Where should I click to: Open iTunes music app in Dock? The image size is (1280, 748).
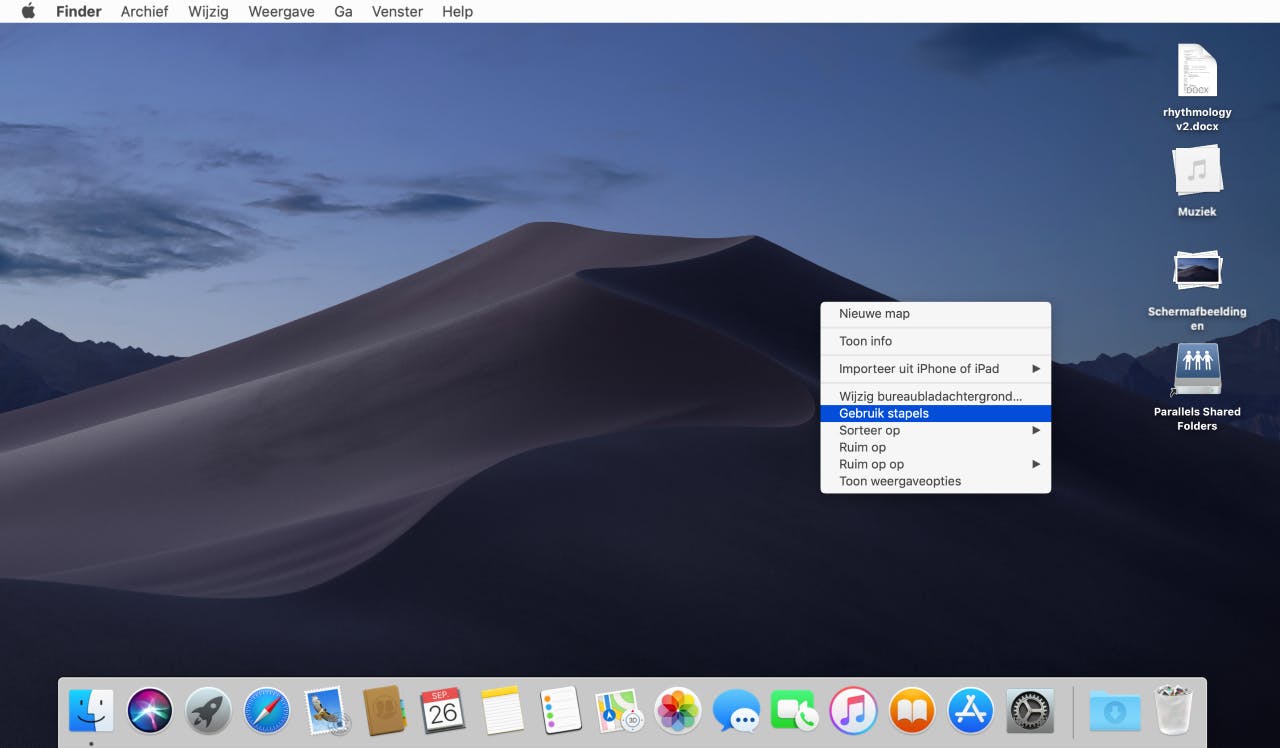[x=854, y=711]
